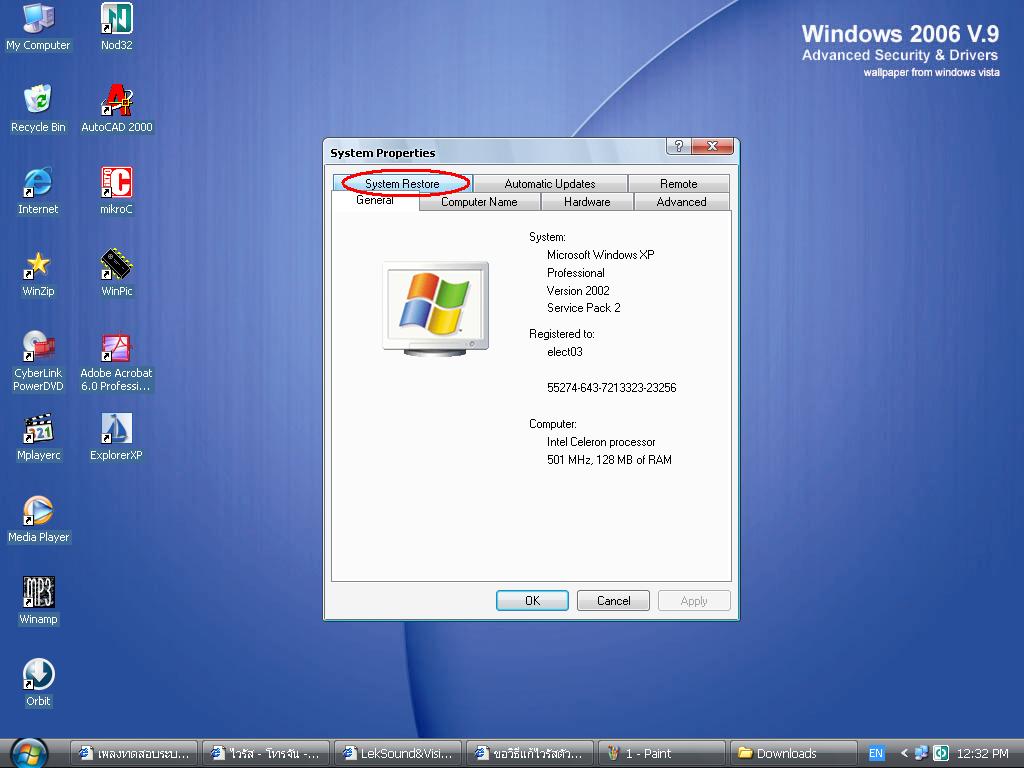Click the Mplayerc desktop icon
Screen dimensions: 1024x768
point(38,437)
